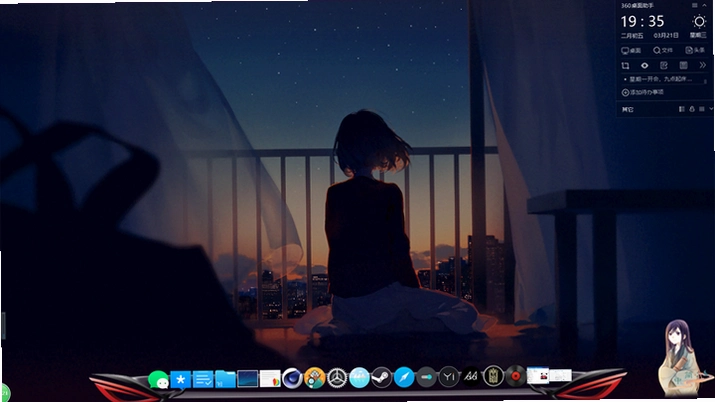Open WeChat from the dock
This screenshot has width=715, height=402.
tap(158, 380)
